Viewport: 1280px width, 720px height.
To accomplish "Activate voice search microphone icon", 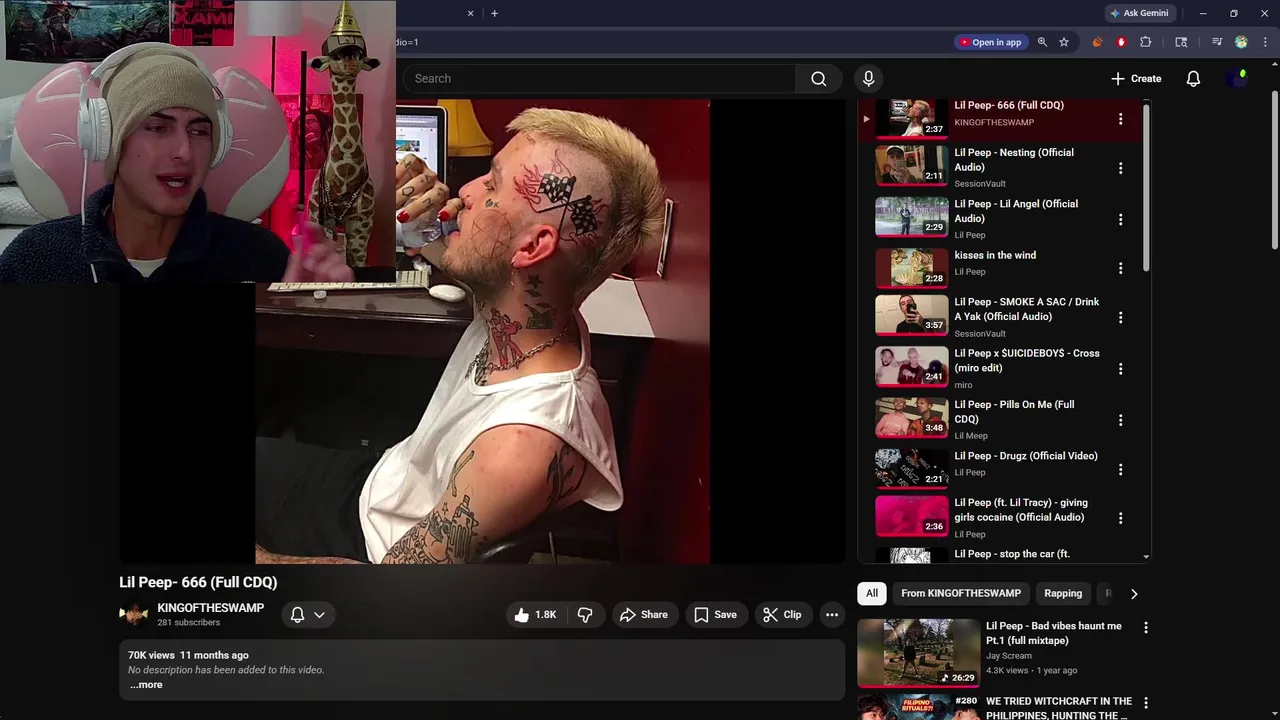I will click(868, 78).
